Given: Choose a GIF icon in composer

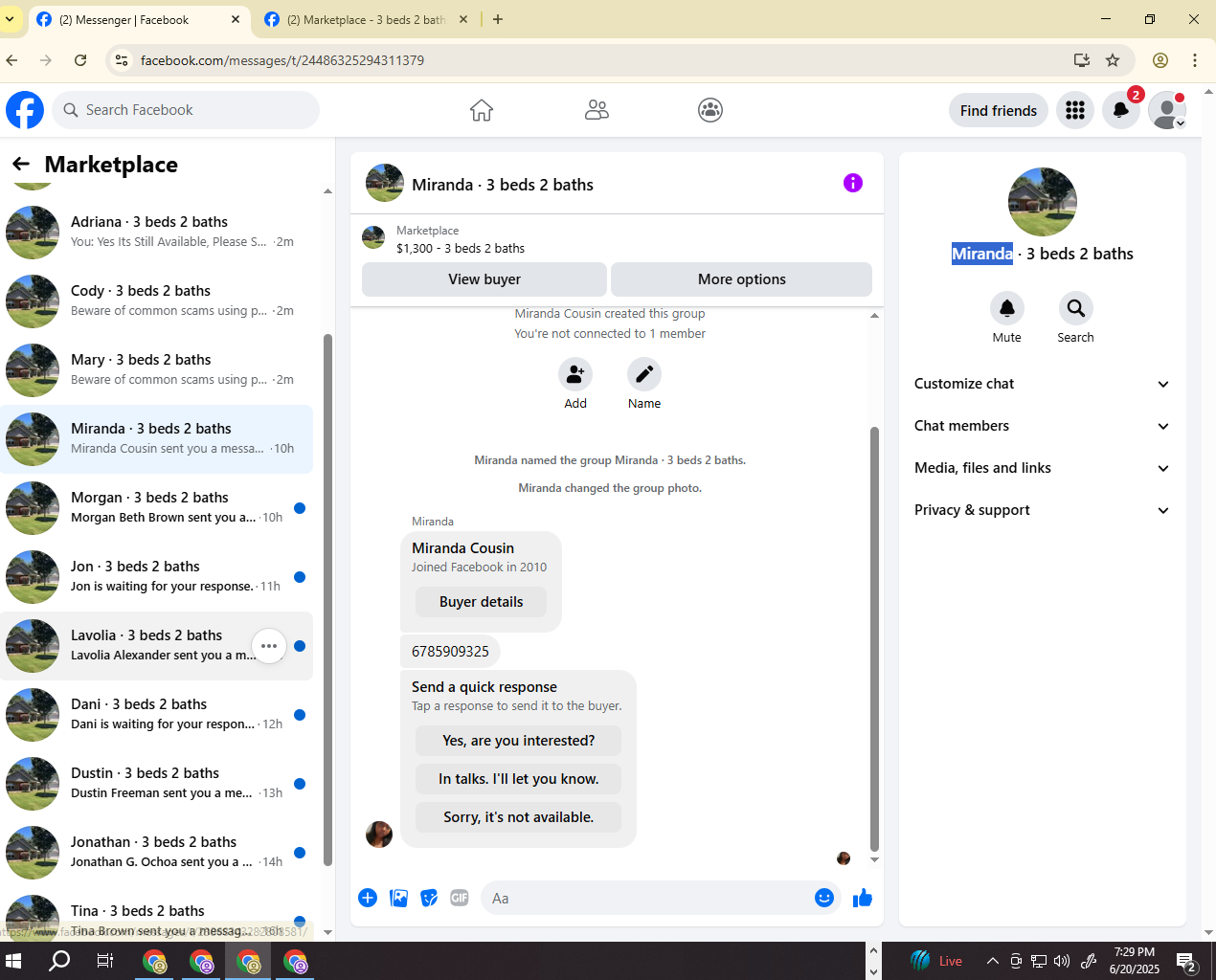Looking at the screenshot, I should pyautogui.click(x=460, y=898).
